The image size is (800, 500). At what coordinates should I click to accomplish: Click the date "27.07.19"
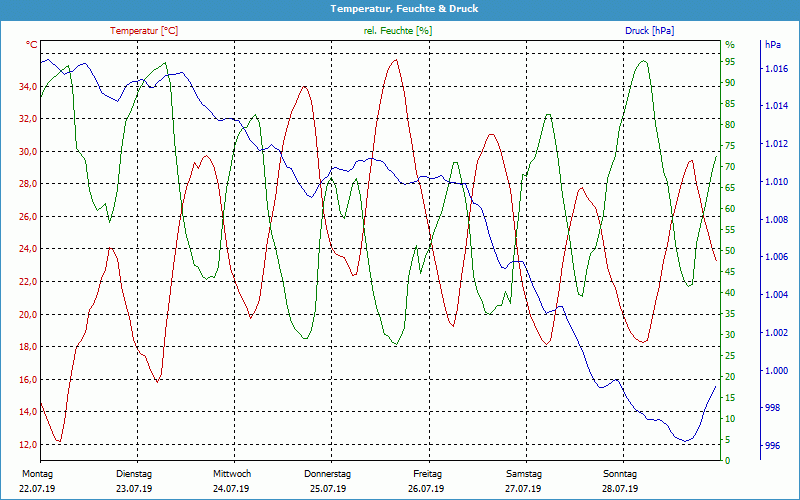coord(523,489)
